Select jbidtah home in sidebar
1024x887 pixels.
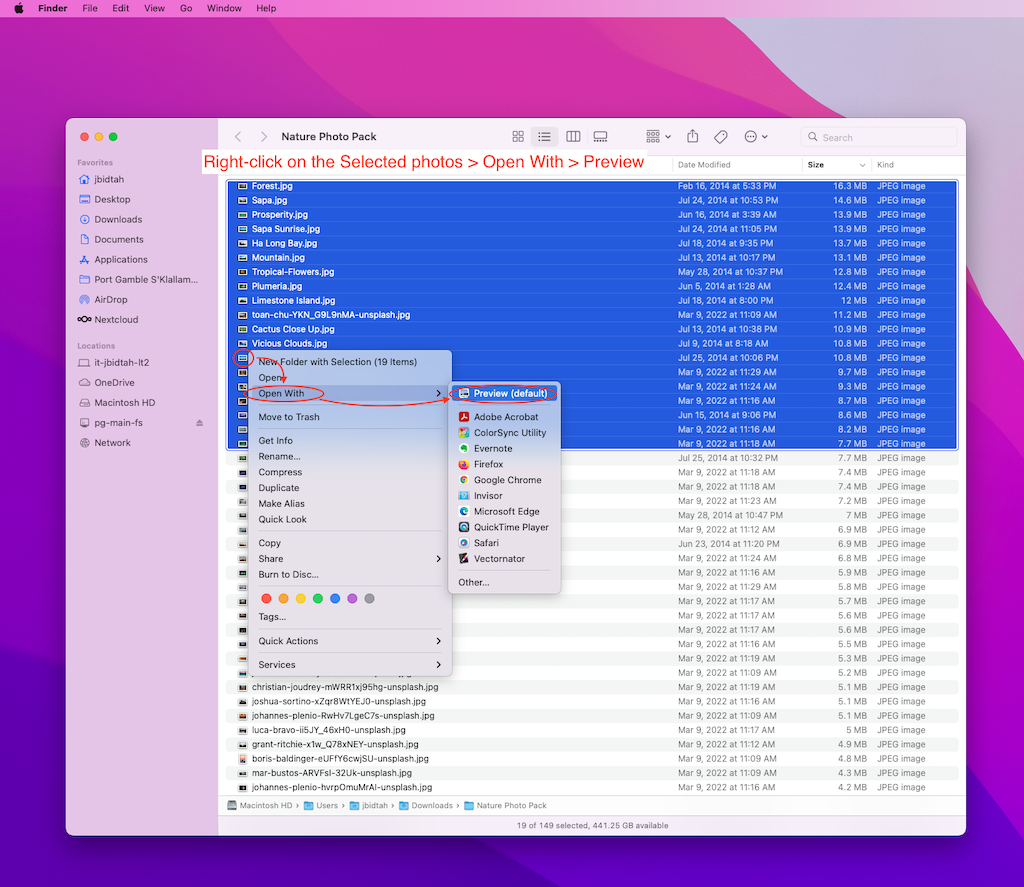coord(101,179)
